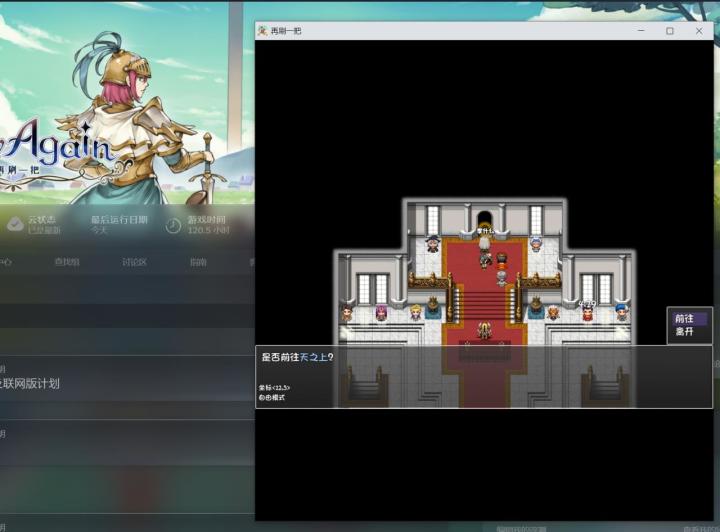720x532 pixels.
Task: Click the 自由模式 mode label
Action: tap(271, 398)
